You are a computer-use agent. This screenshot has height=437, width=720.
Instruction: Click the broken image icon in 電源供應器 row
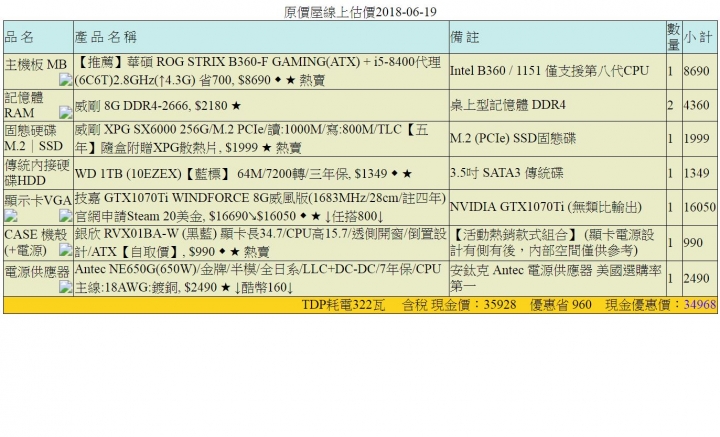(x=65, y=287)
